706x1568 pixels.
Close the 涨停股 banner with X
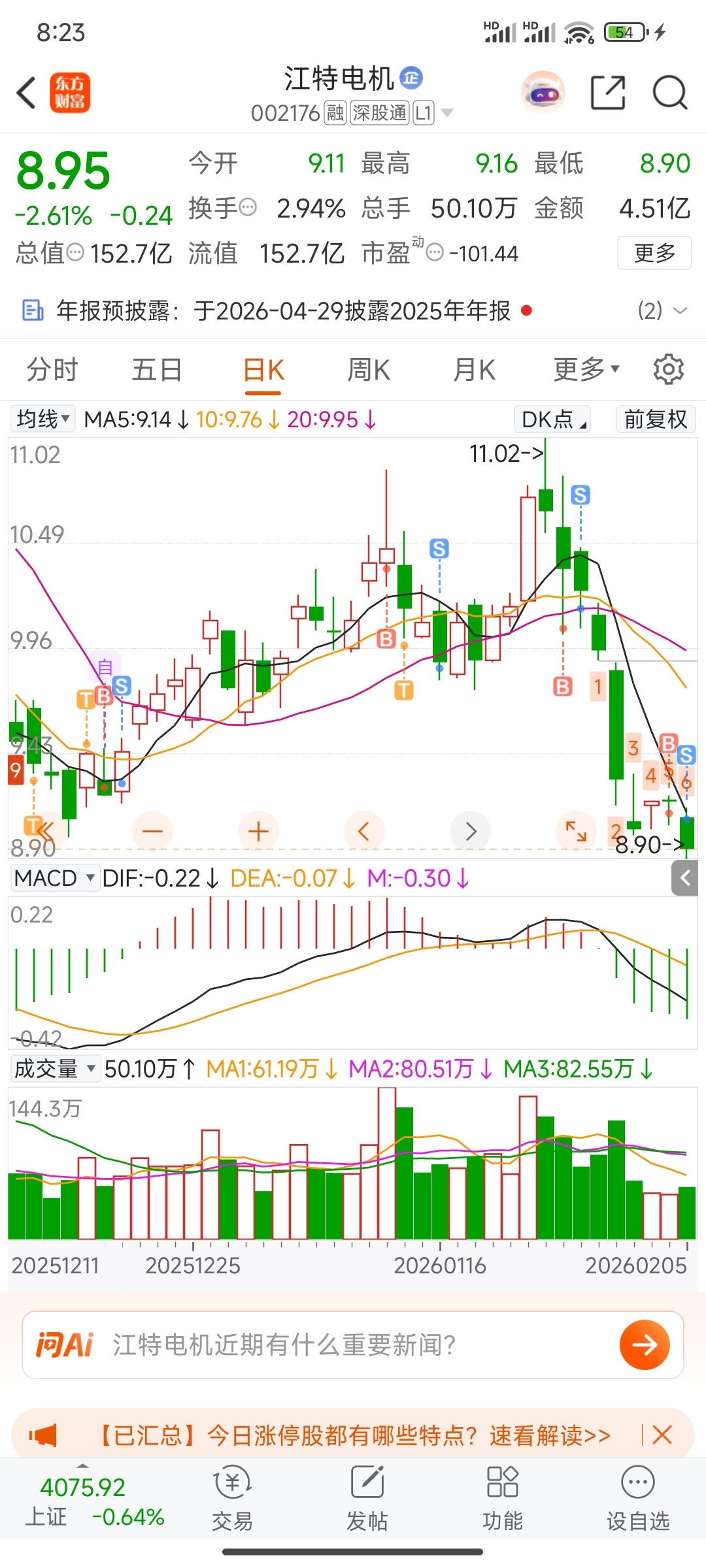click(x=662, y=1435)
